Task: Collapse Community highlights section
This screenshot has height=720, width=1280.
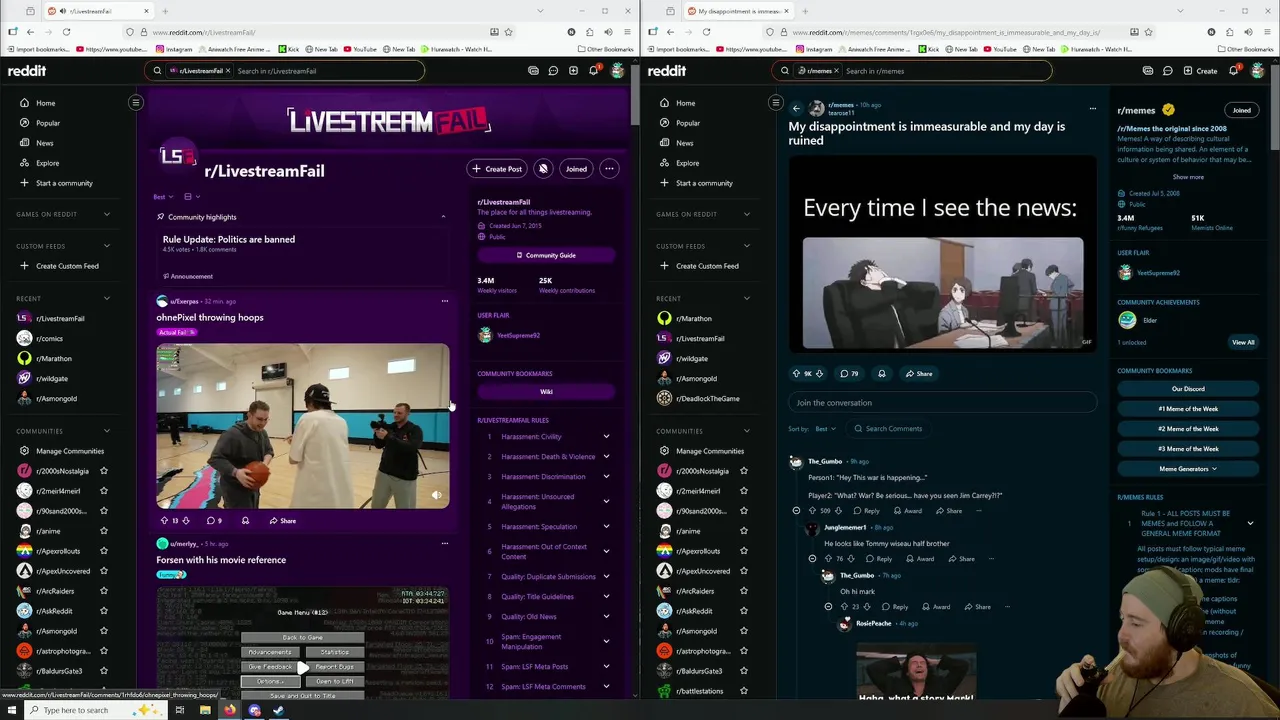Action: pyautogui.click(x=443, y=217)
